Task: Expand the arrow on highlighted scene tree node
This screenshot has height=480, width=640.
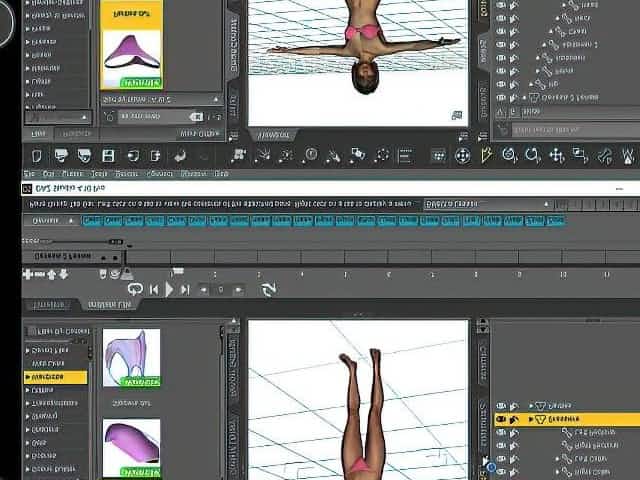Action: [x=532, y=419]
